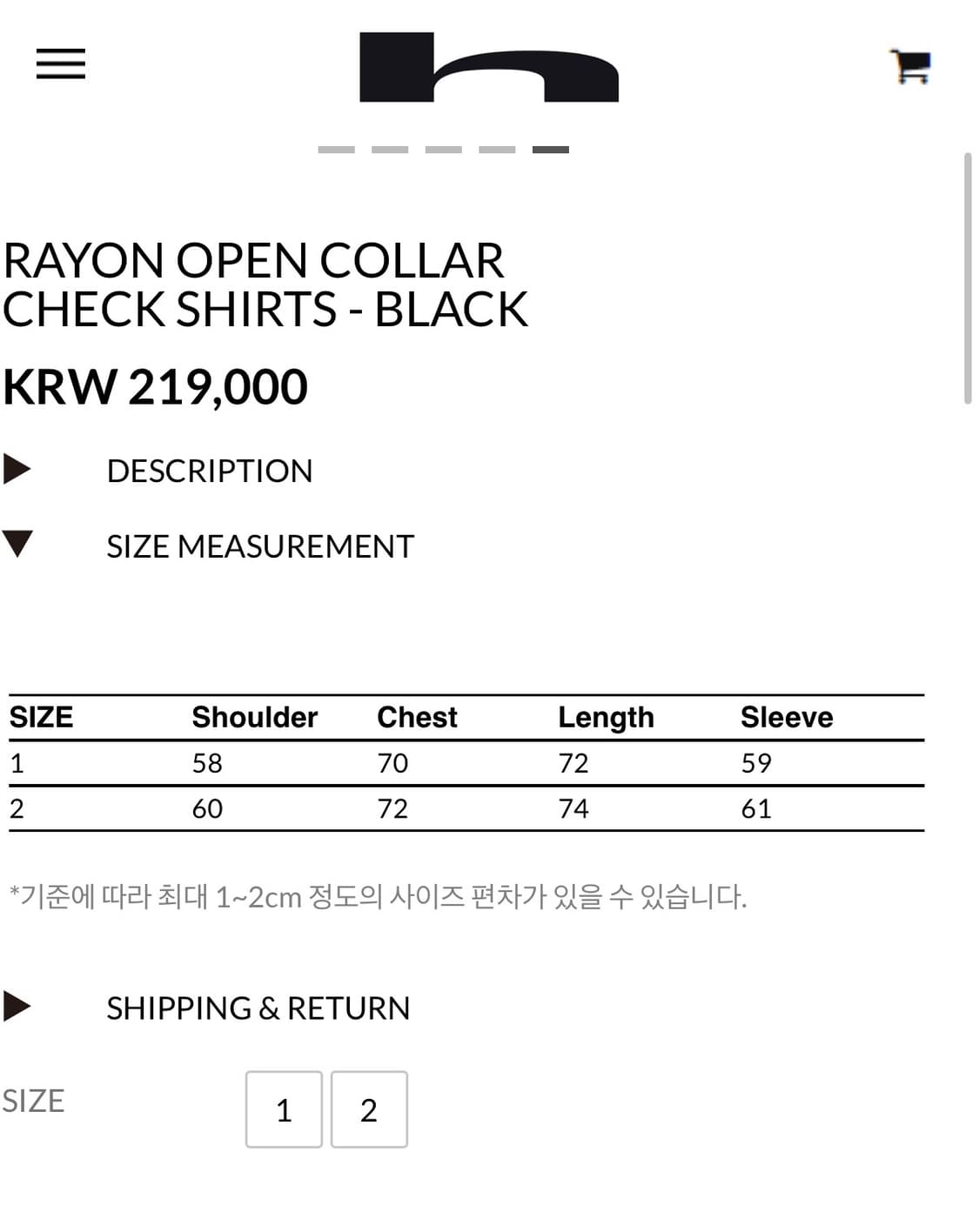
Task: Collapse the Size Measurement triangle arrow
Action: point(17,544)
